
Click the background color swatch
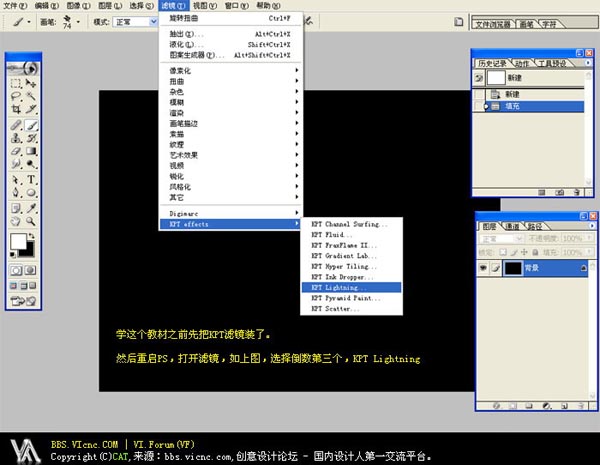click(x=29, y=251)
